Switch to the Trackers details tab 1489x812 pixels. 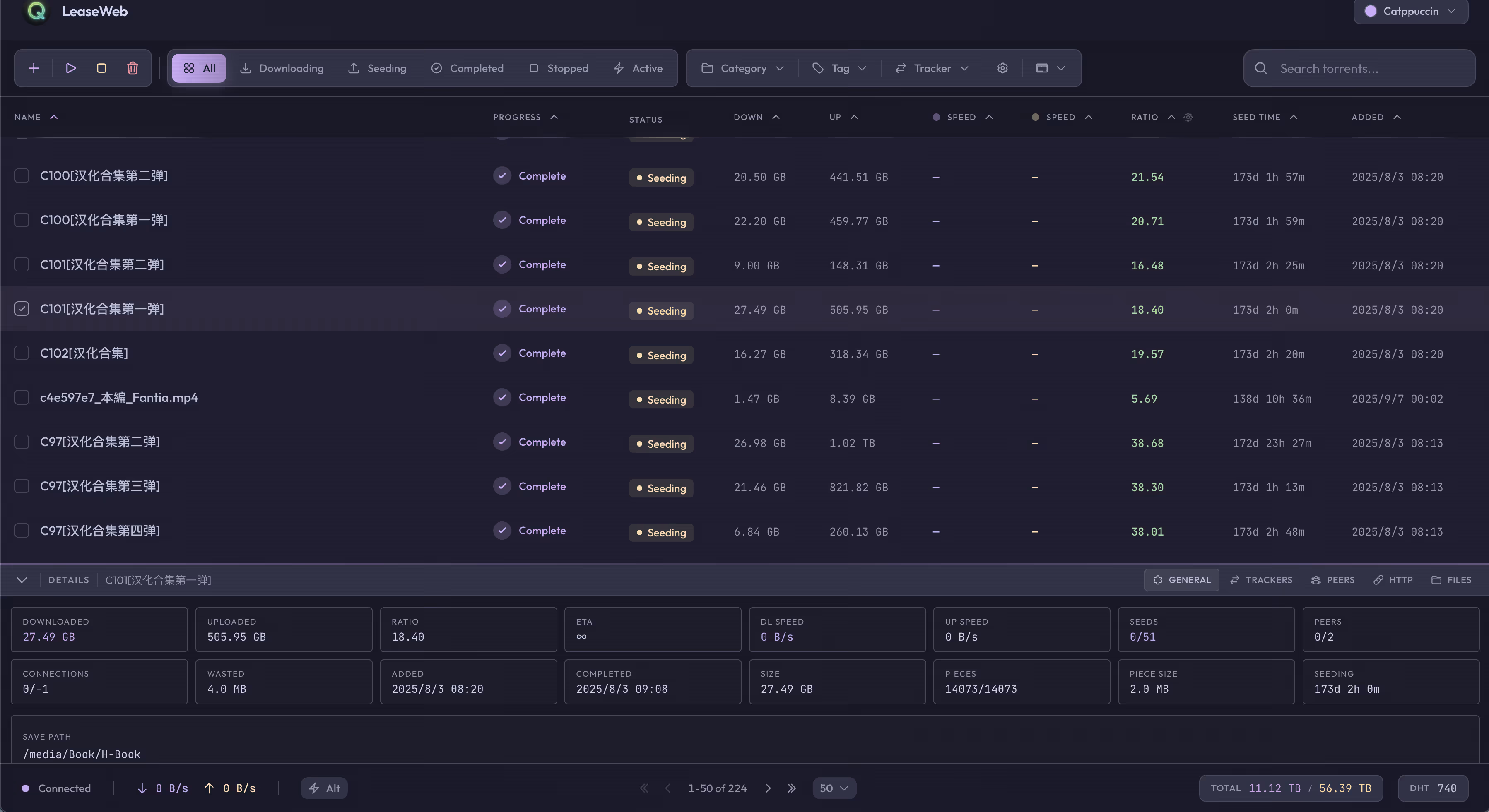1261,580
